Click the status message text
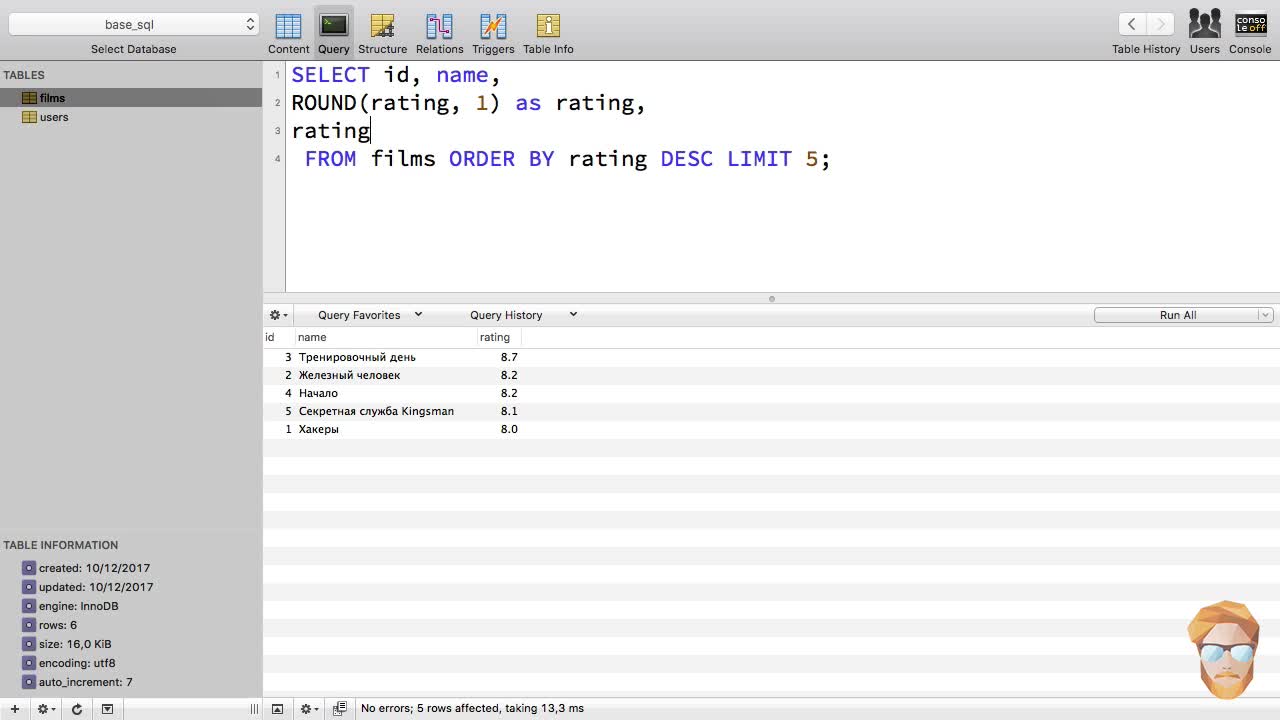Viewport: 1280px width, 720px height. pyautogui.click(x=472, y=708)
